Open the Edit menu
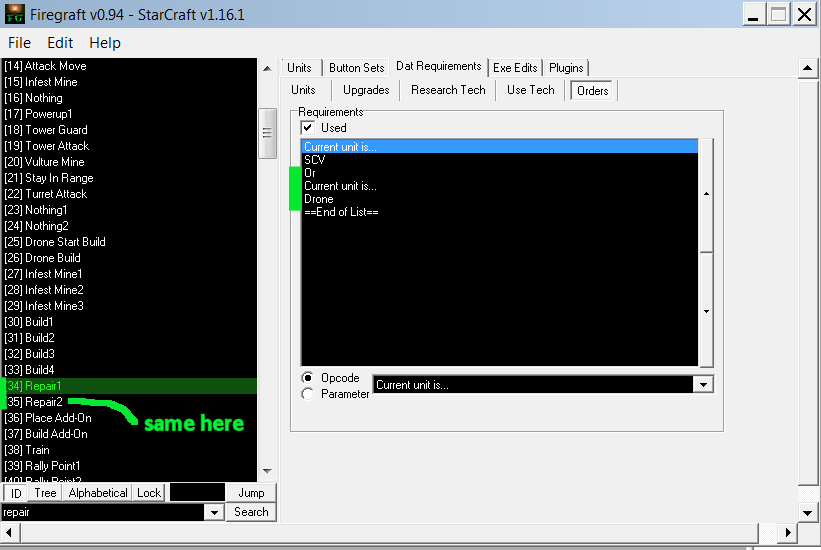This screenshot has height=550, width=821. 60,43
